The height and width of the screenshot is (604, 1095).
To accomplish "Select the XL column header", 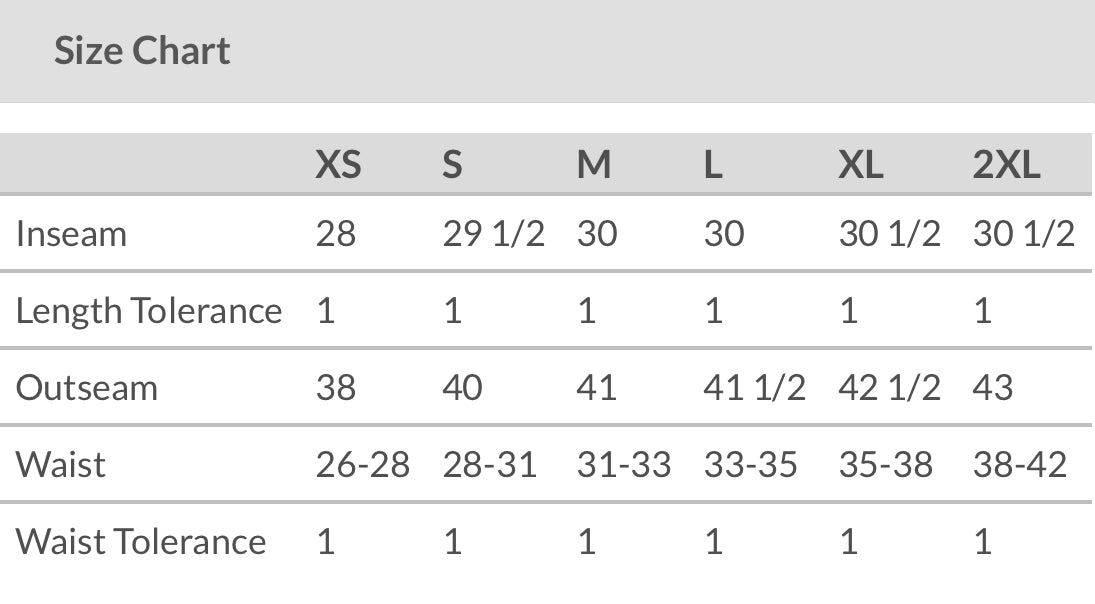I will (x=860, y=164).
